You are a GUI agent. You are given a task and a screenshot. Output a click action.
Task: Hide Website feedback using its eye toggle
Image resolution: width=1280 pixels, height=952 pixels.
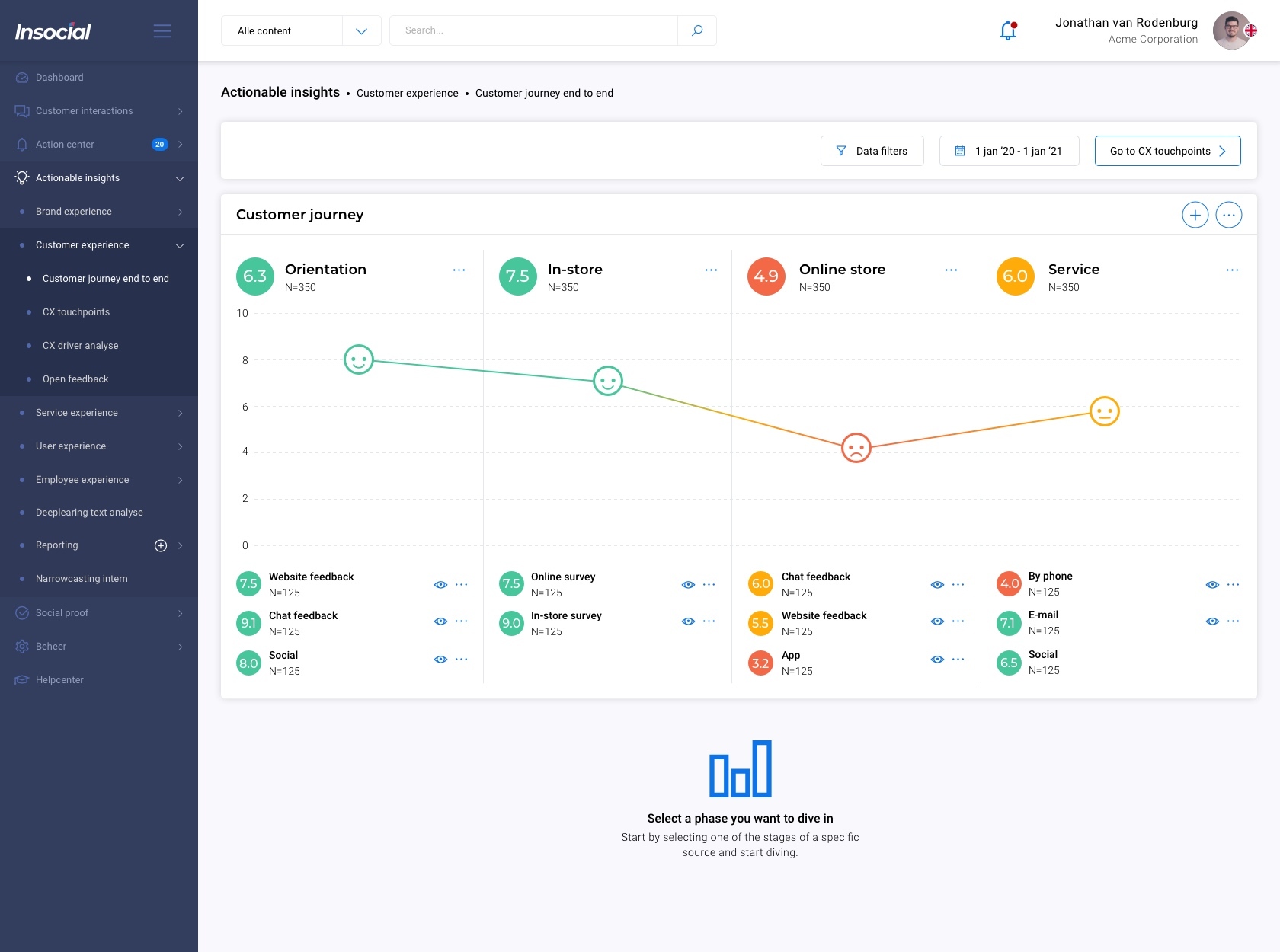[440, 585]
